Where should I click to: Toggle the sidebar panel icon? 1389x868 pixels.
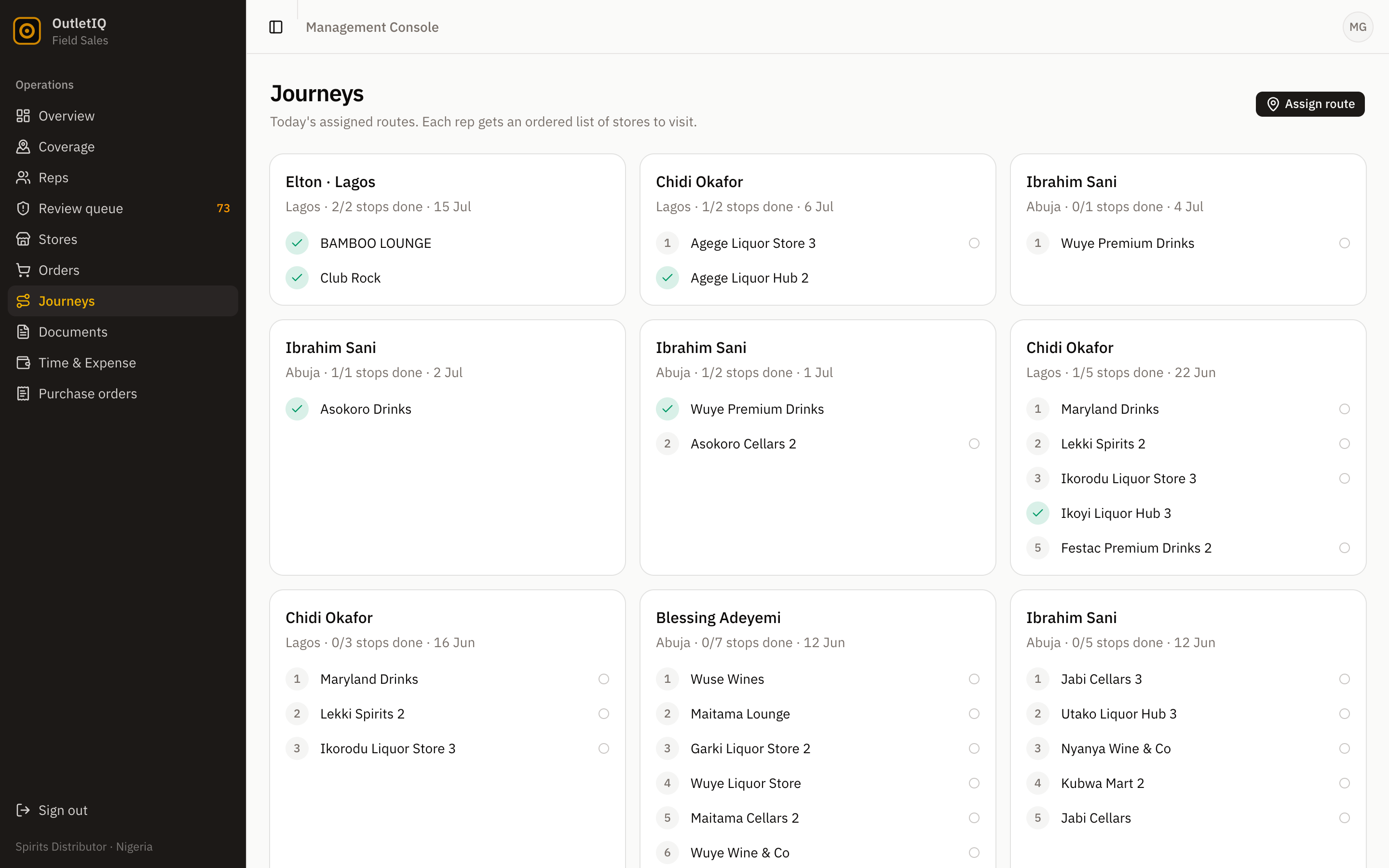click(x=276, y=27)
